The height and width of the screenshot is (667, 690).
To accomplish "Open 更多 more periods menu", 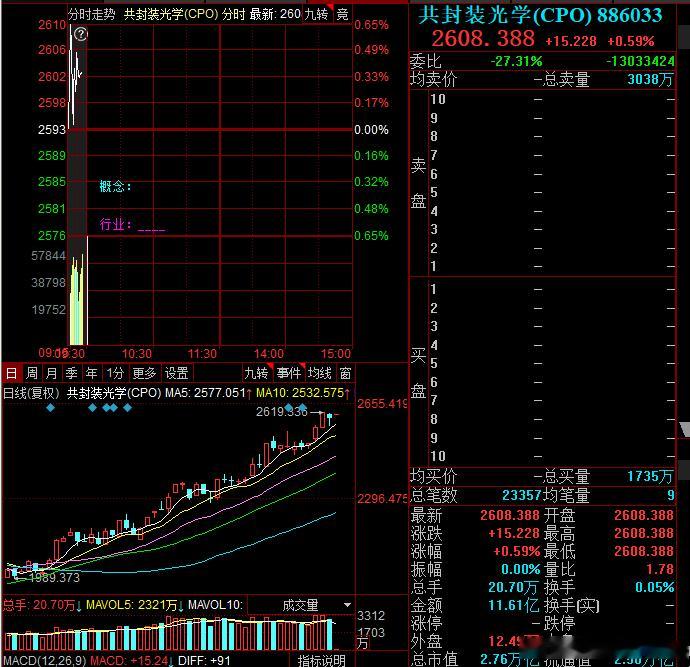I will (x=144, y=374).
